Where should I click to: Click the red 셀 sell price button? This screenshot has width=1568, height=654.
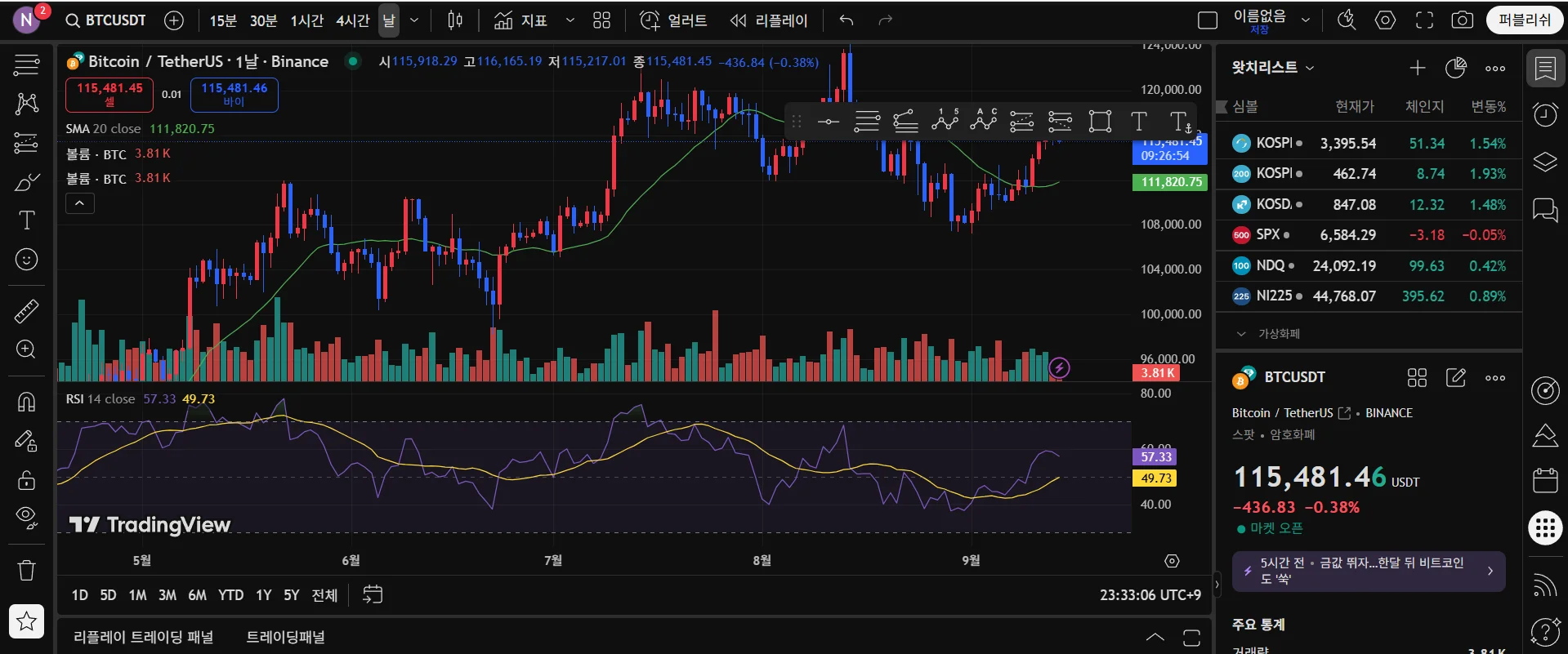pyautogui.click(x=109, y=95)
